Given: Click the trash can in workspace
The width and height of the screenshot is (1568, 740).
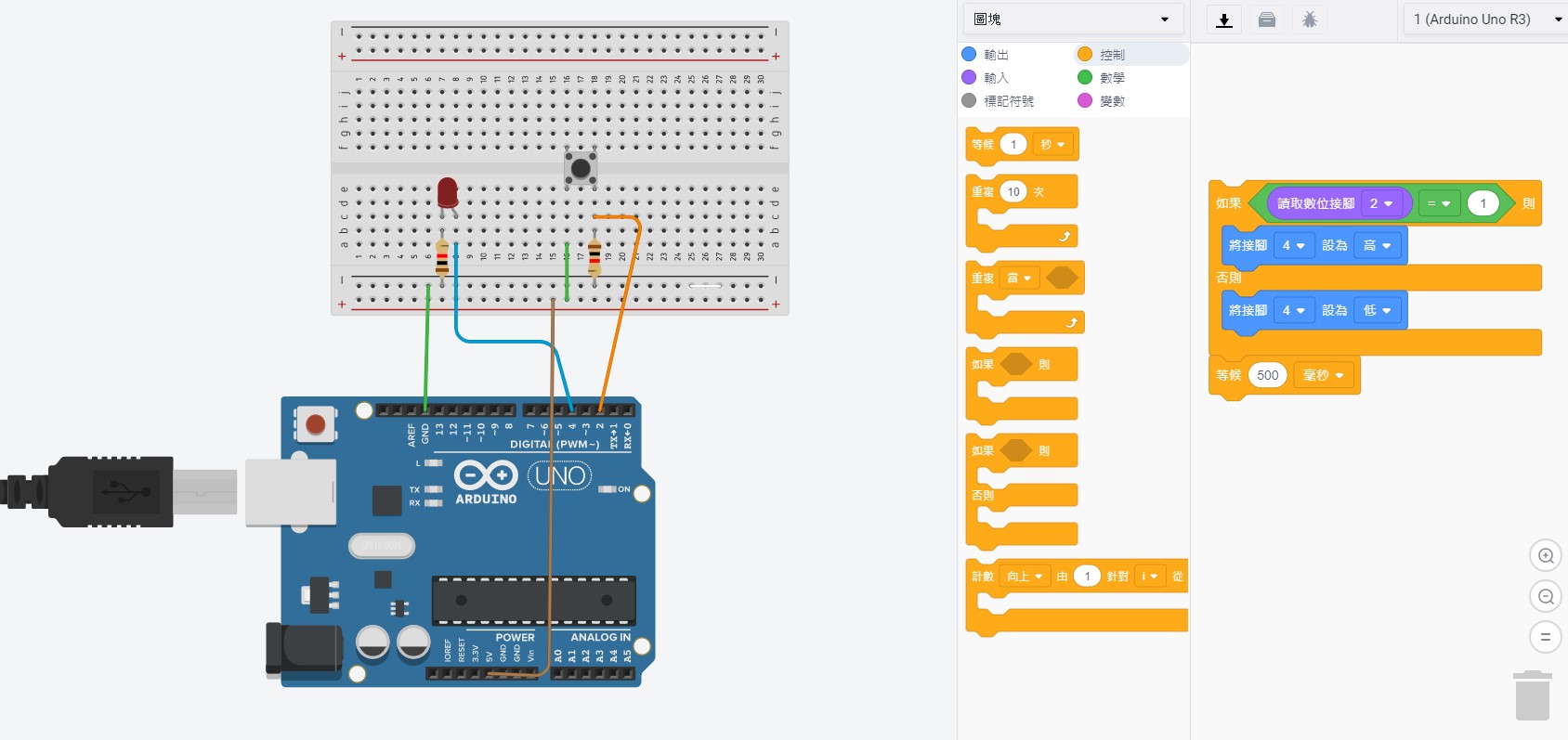Looking at the screenshot, I should coord(1533,695).
